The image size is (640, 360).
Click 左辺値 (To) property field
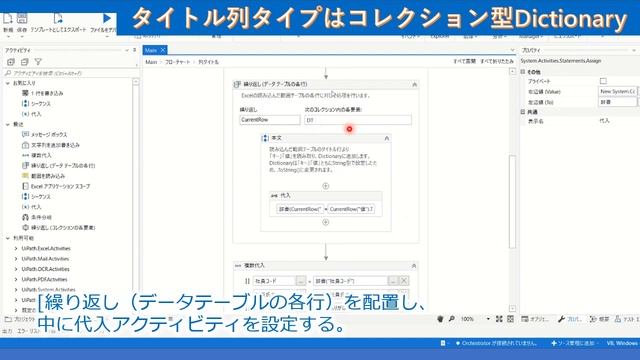point(617,102)
